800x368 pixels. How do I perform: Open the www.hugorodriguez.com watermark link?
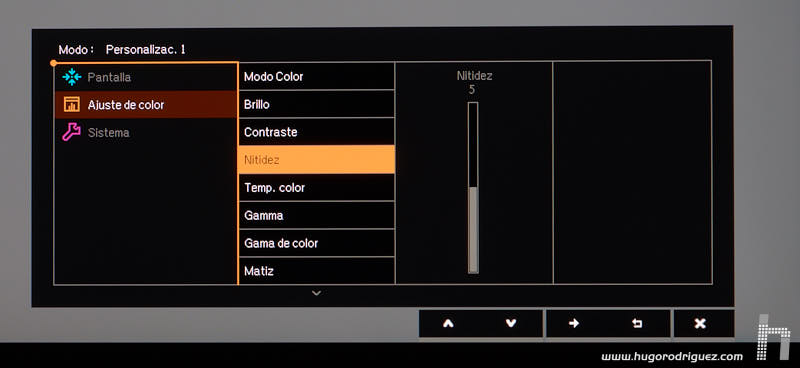tap(671, 357)
